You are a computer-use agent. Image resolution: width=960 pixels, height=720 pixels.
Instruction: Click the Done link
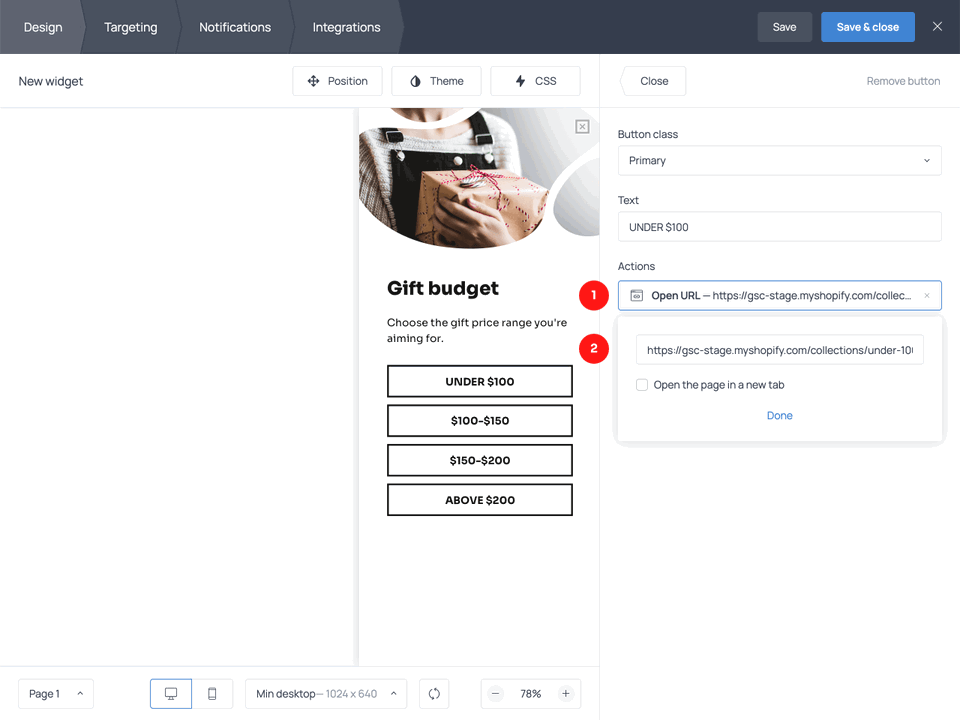(779, 415)
